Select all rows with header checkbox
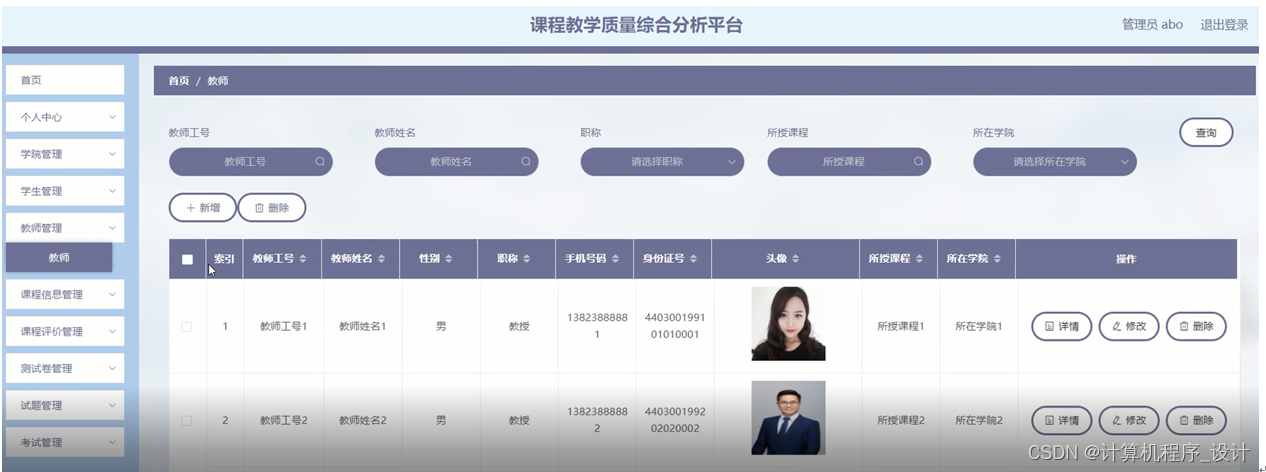Viewport: 1266px width, 472px height. [187, 259]
